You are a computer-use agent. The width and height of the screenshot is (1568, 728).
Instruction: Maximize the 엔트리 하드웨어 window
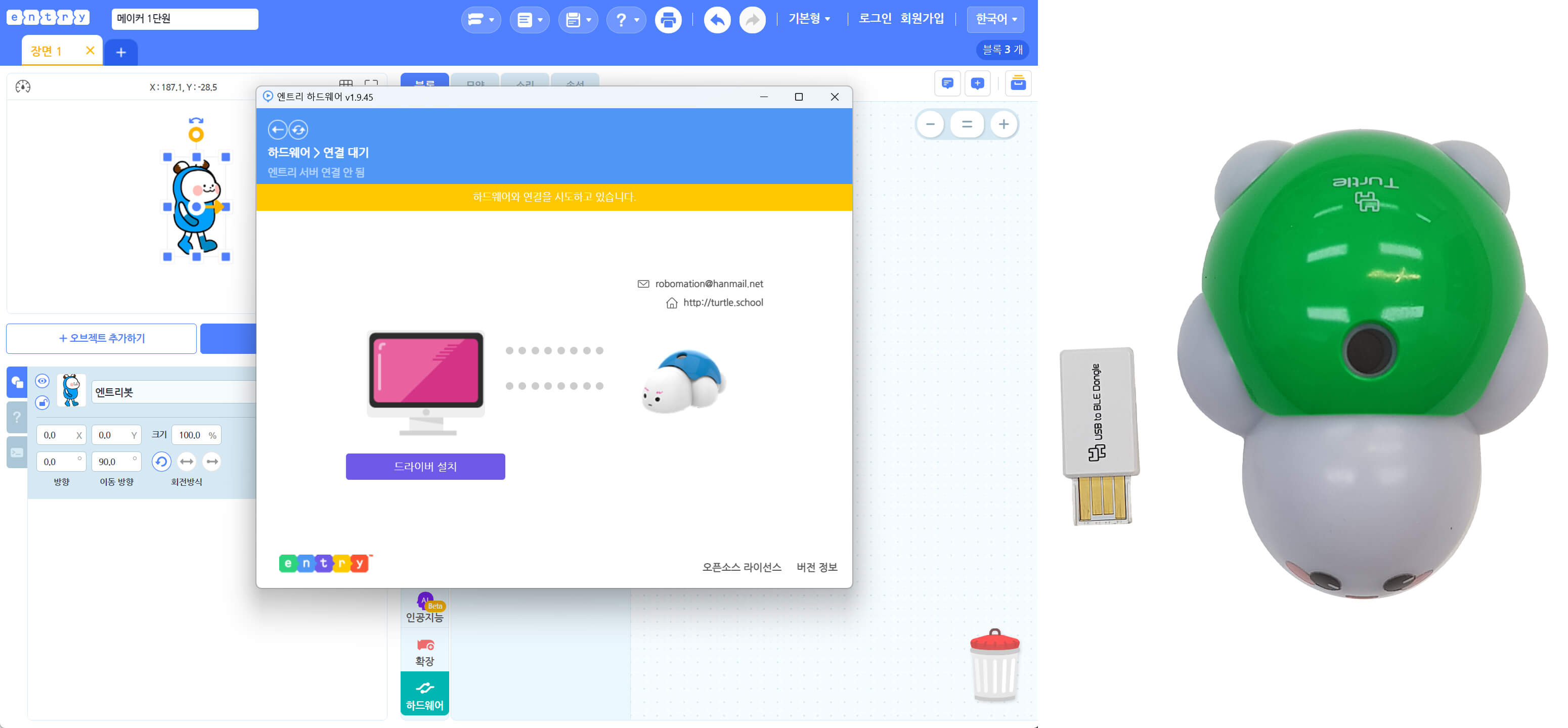(x=799, y=97)
